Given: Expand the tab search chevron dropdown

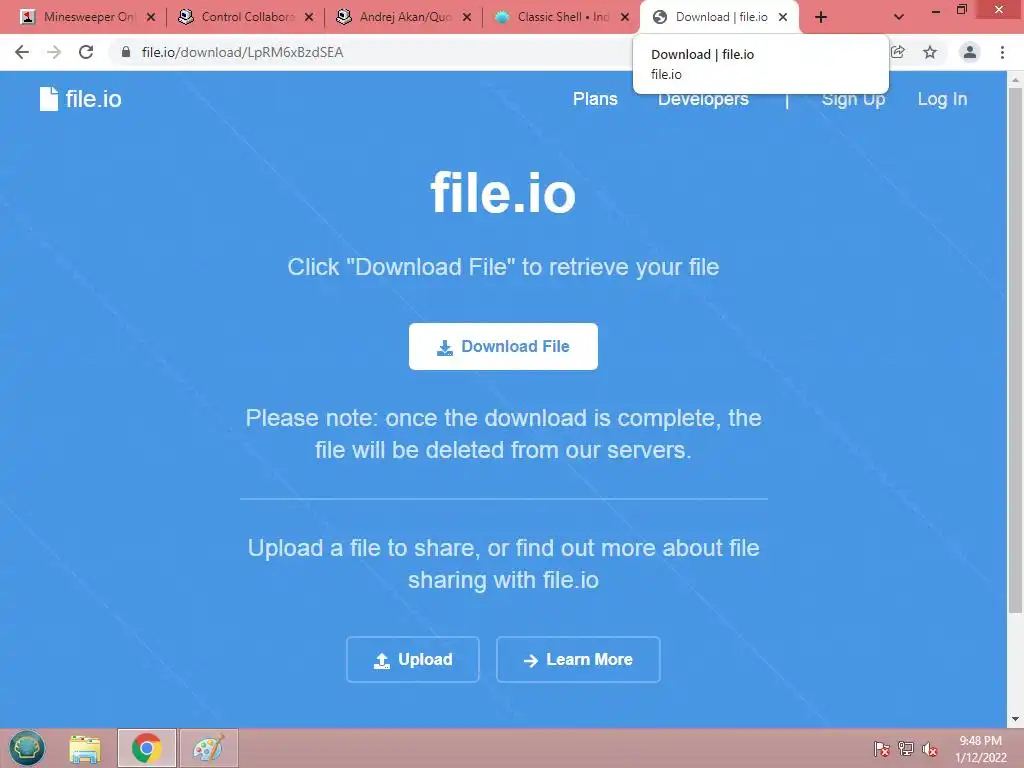Looking at the screenshot, I should point(899,17).
